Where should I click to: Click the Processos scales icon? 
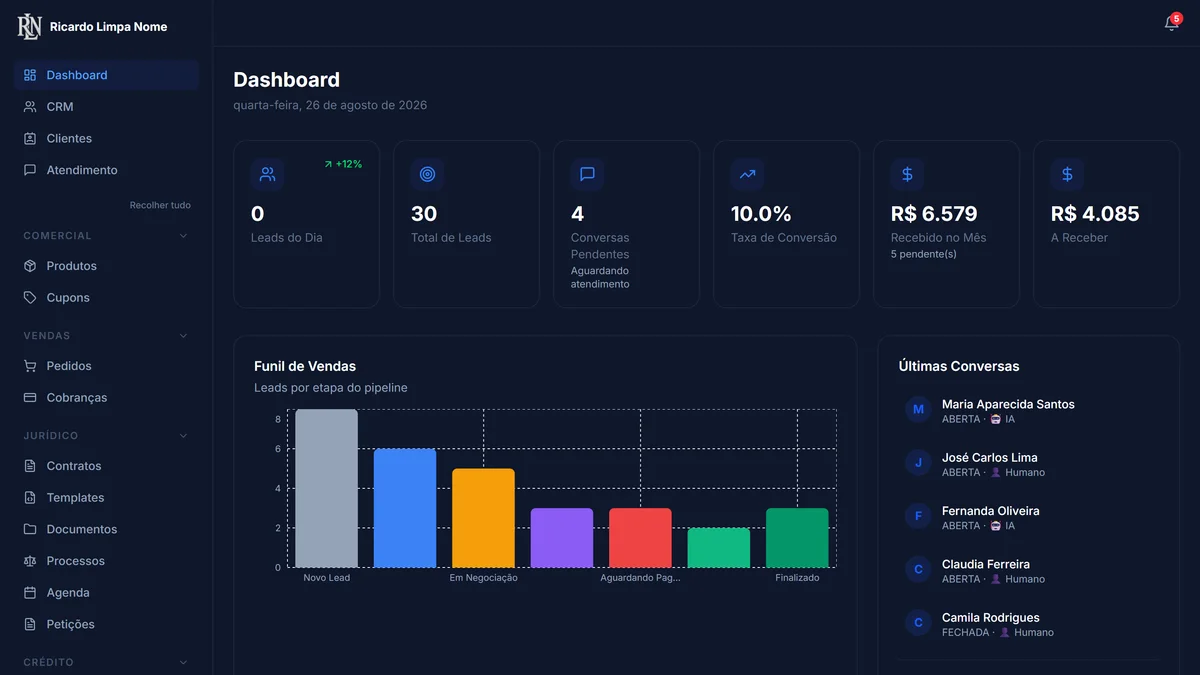(30, 561)
